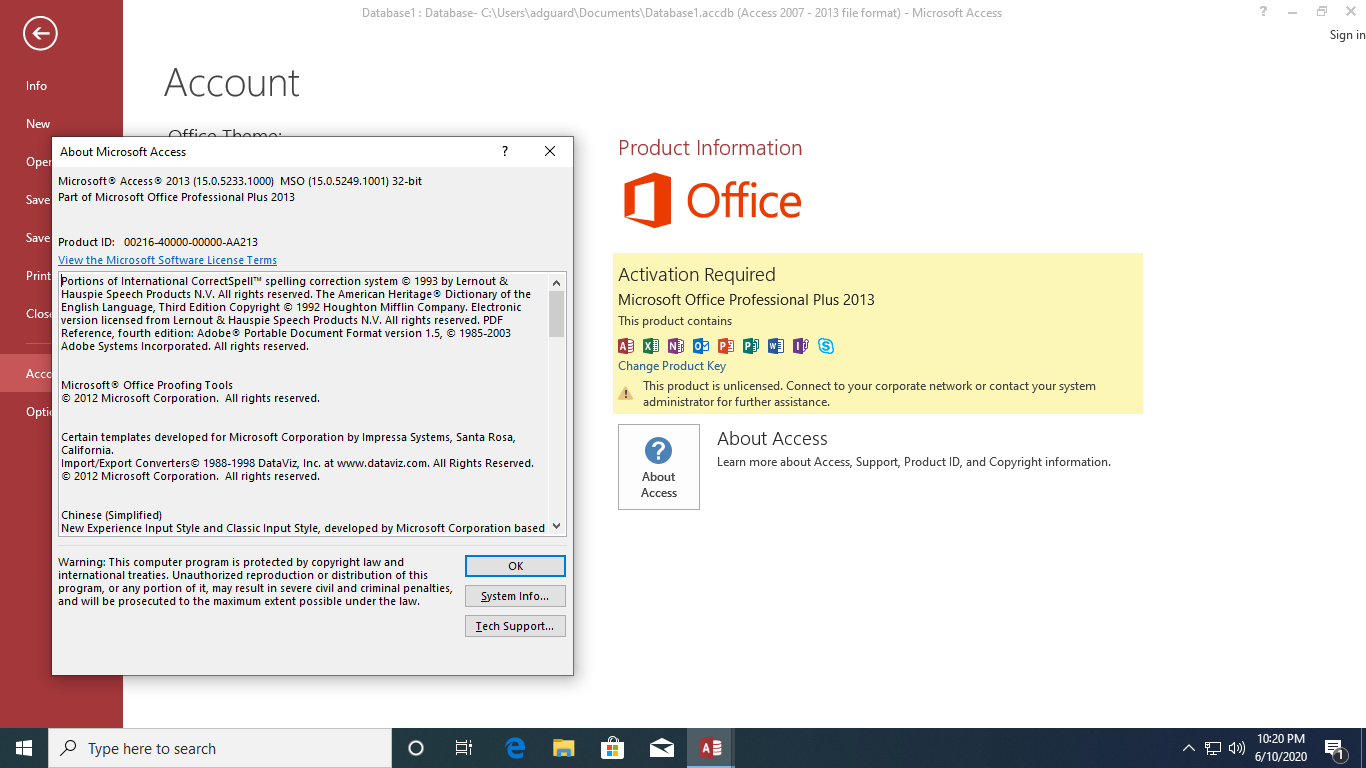1366x768 pixels.
Task: Click the 'Microsoft Office Professional Plus 2013' product name
Action: [746, 300]
